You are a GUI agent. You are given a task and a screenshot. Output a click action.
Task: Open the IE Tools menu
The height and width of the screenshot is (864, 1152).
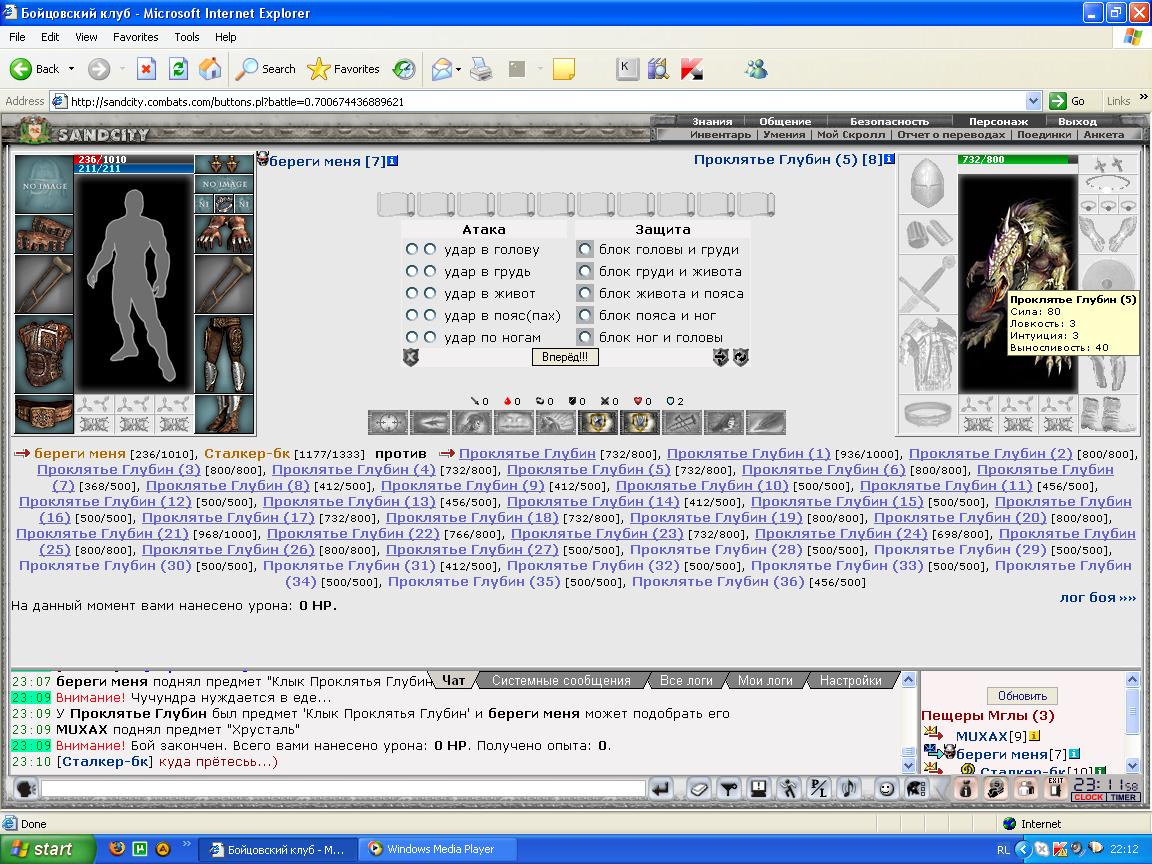point(187,37)
